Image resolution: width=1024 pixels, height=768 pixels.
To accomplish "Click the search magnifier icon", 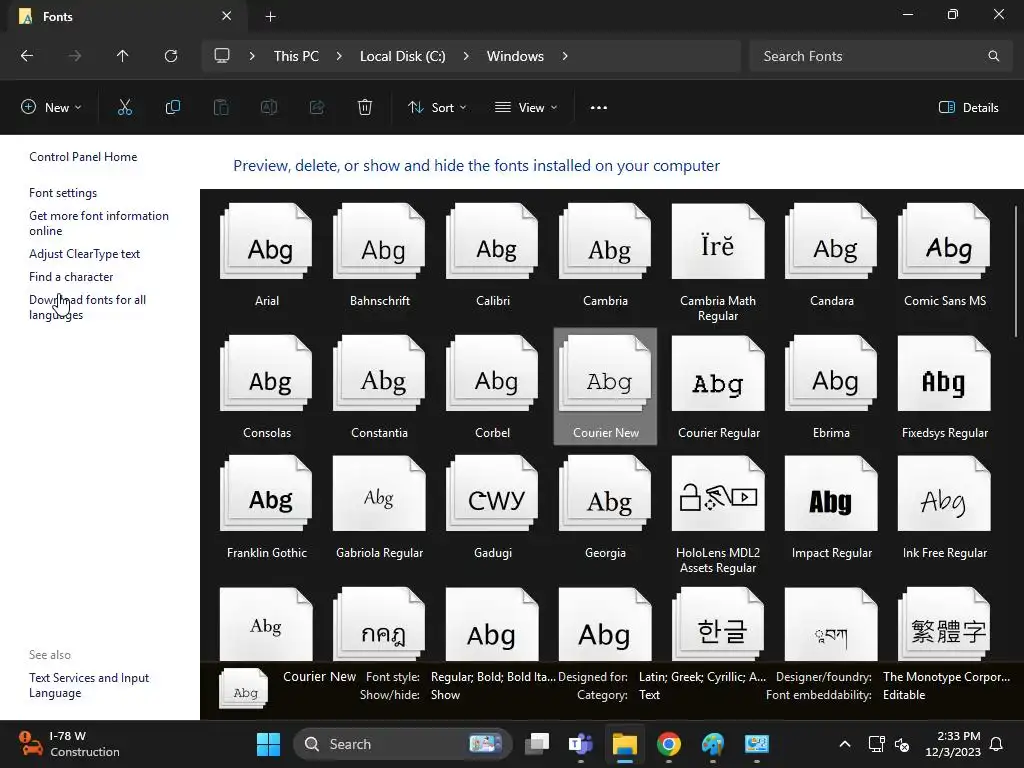I will click(993, 56).
